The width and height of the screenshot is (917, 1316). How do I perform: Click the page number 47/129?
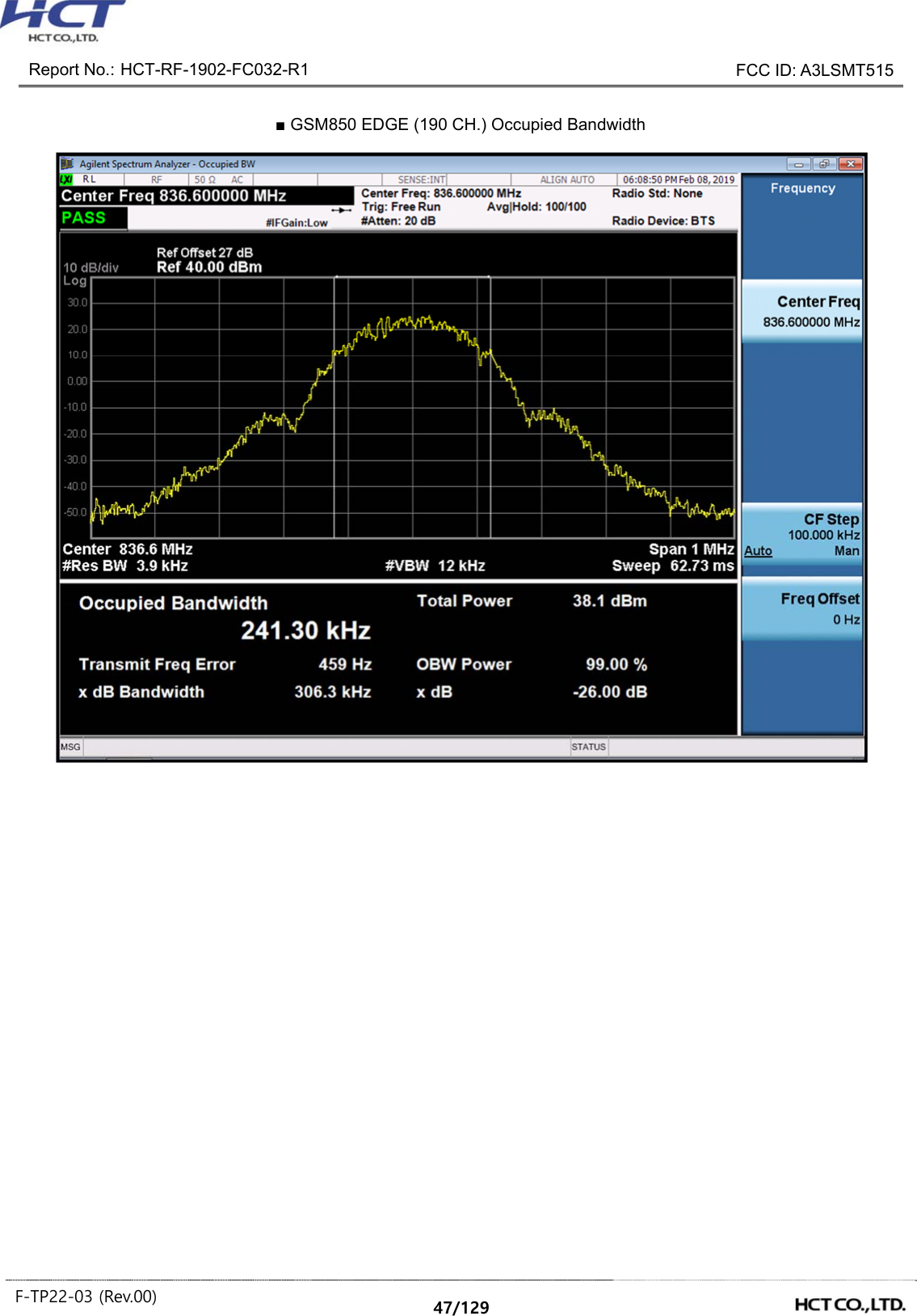tap(461, 1307)
